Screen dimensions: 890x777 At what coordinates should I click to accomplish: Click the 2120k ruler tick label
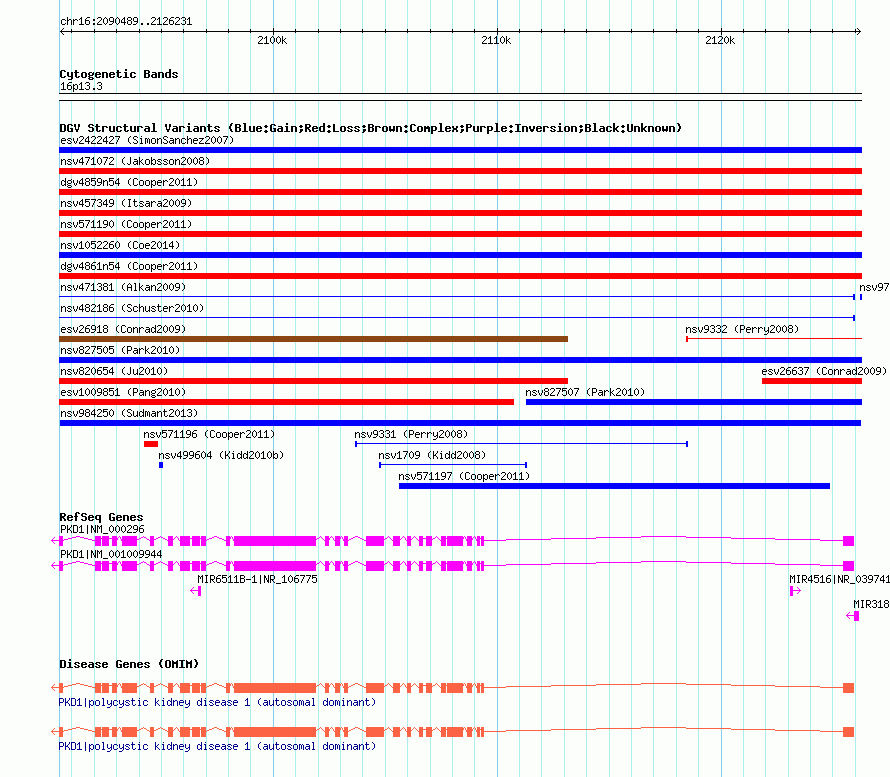(720, 40)
